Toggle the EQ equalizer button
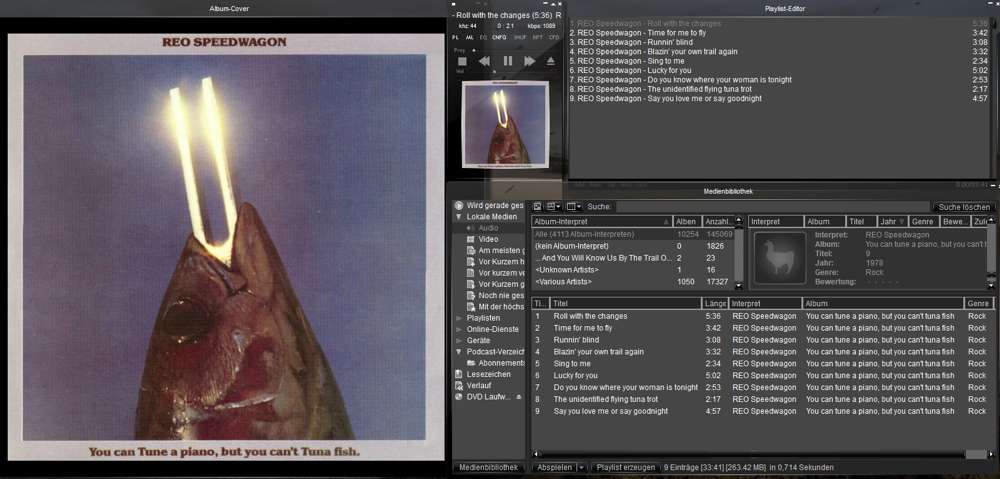 (x=483, y=37)
